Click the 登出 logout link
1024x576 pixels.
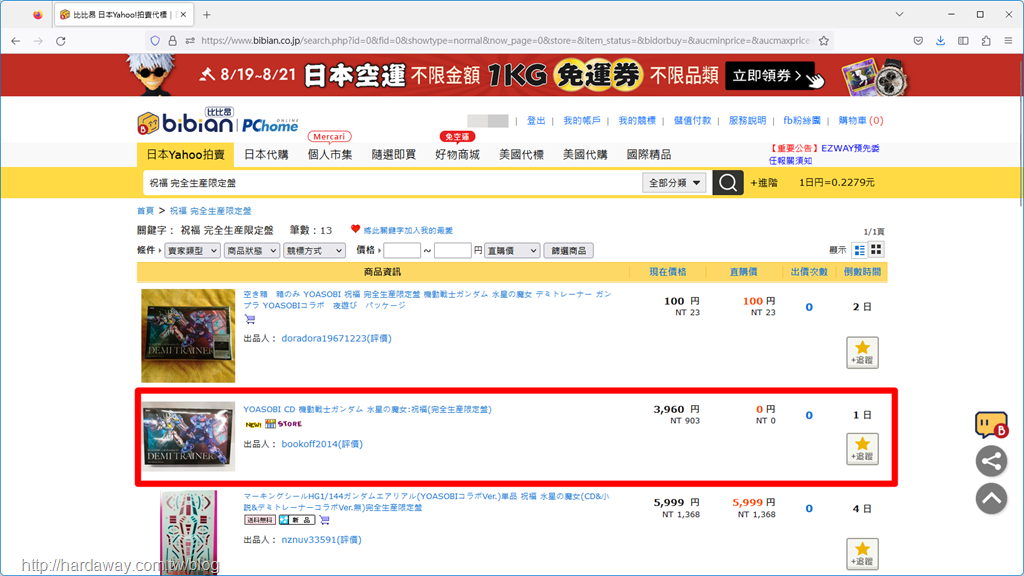[x=536, y=121]
